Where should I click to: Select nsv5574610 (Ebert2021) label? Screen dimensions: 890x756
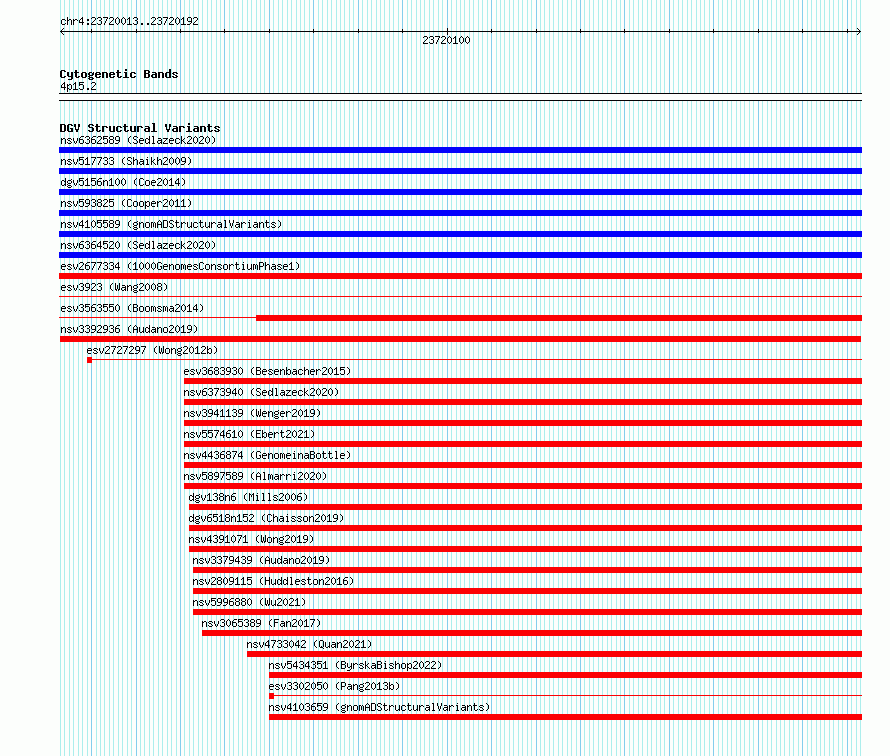tap(249, 434)
